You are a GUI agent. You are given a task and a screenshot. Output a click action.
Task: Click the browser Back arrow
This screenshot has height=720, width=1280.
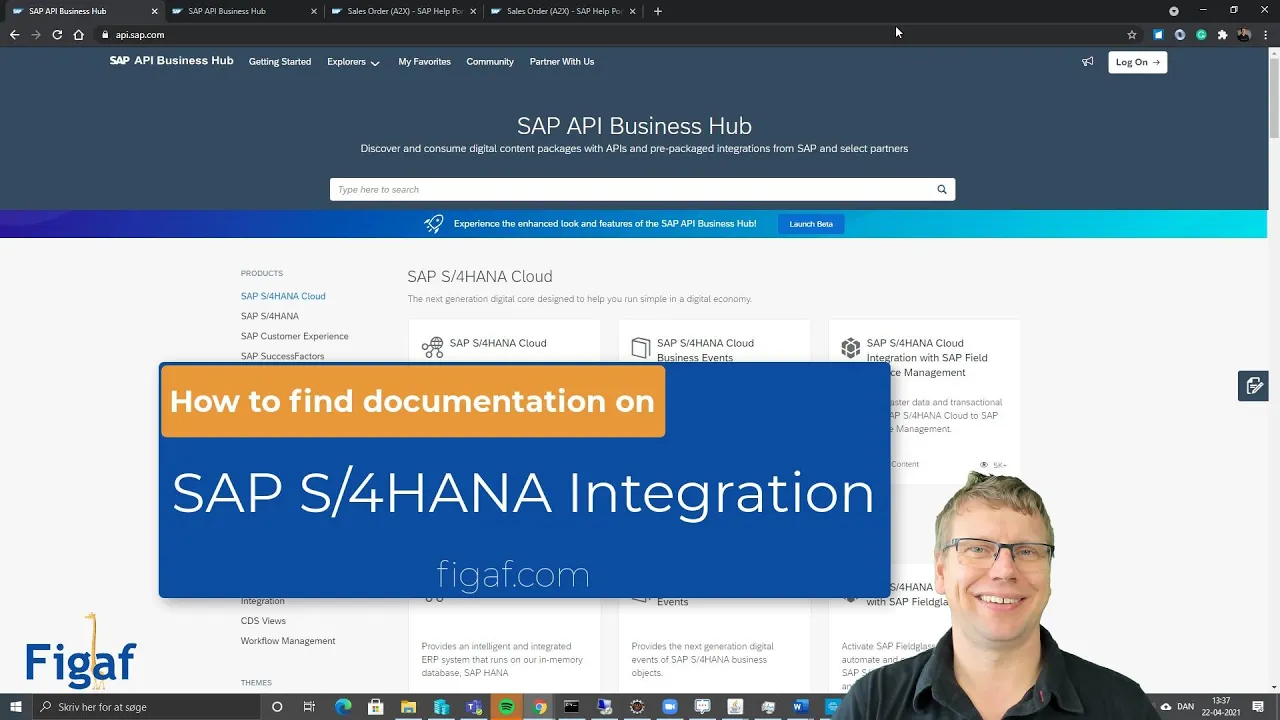coord(14,34)
